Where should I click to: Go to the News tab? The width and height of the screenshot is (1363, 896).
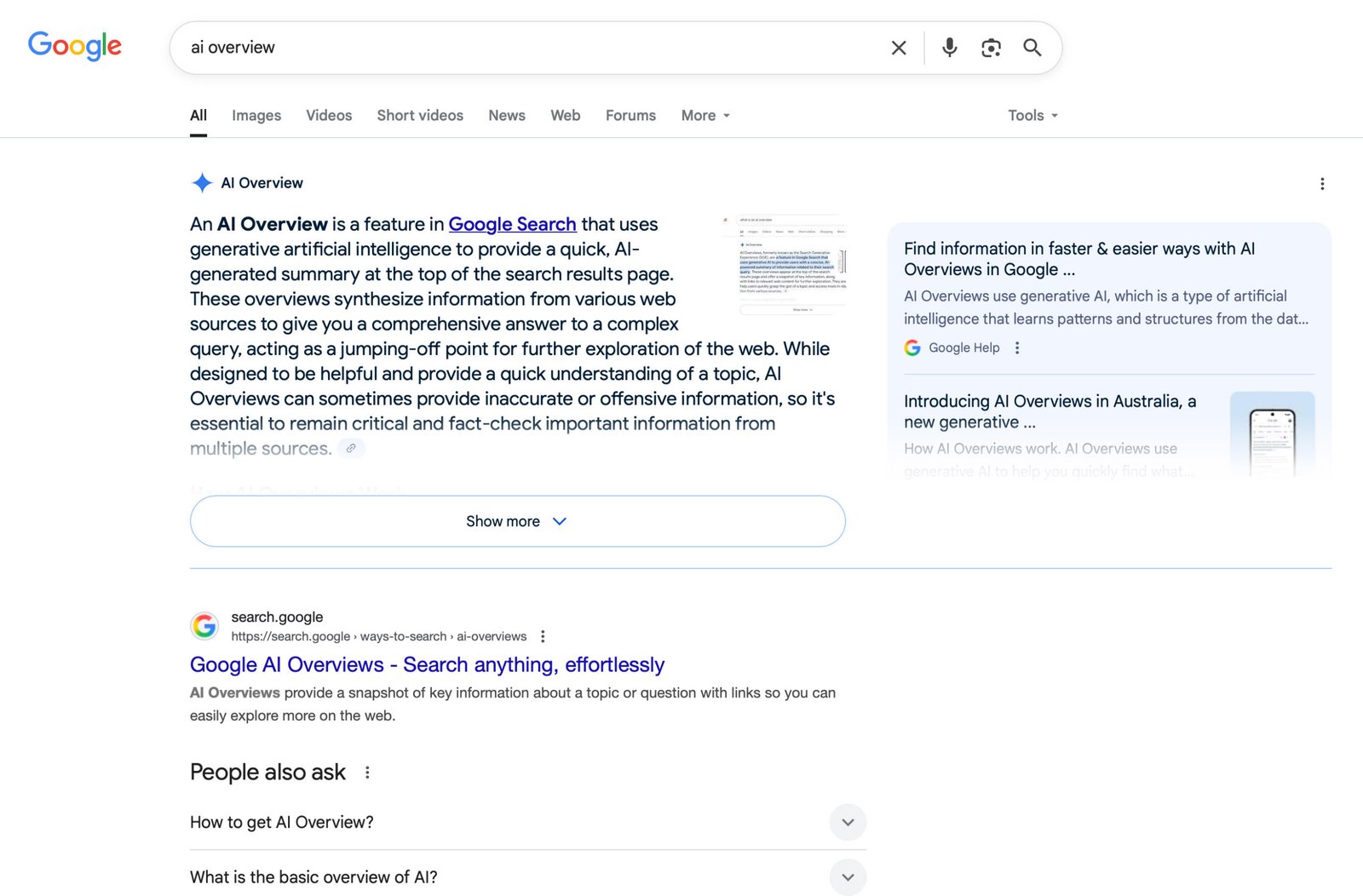coord(507,116)
